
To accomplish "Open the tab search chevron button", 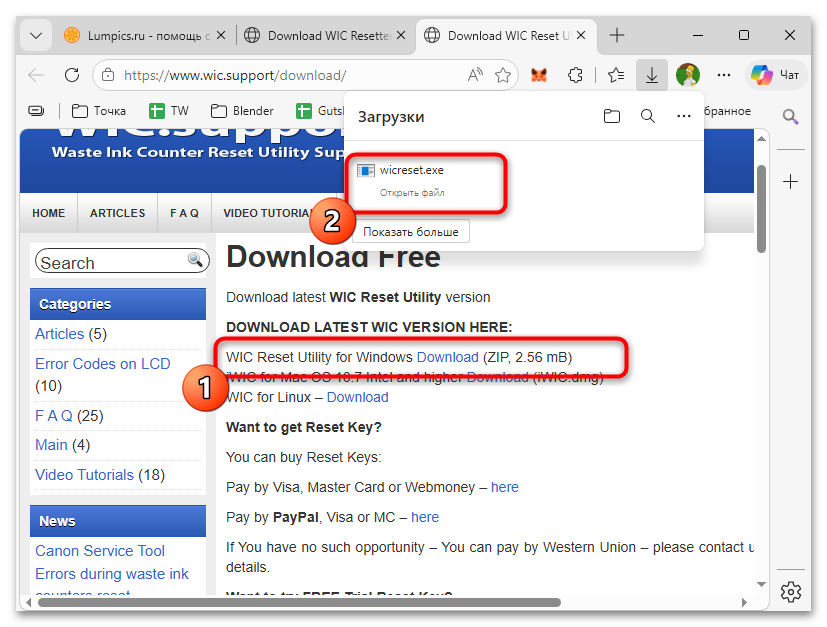I will [x=36, y=35].
